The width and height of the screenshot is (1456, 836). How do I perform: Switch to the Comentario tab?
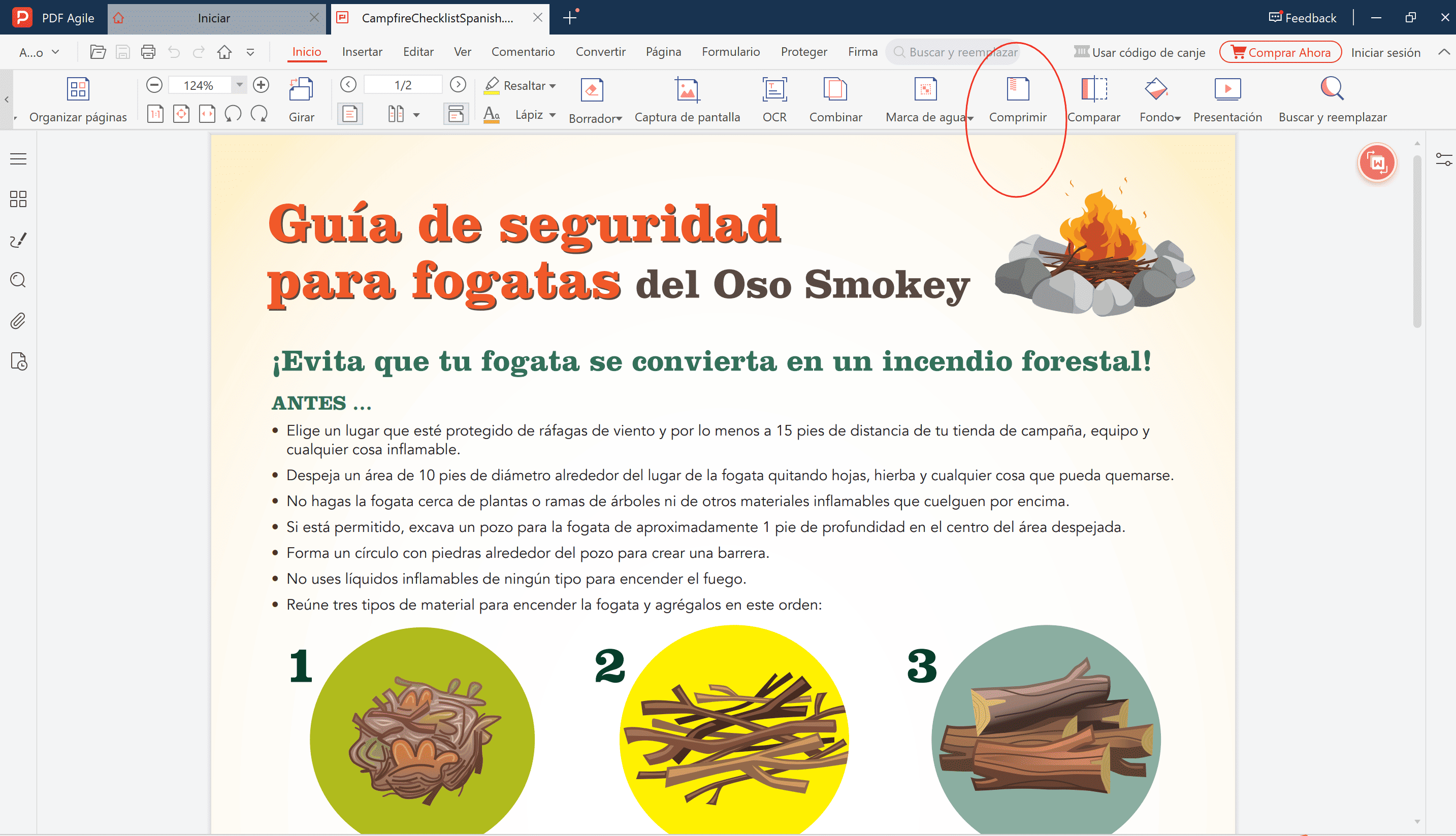(523, 52)
